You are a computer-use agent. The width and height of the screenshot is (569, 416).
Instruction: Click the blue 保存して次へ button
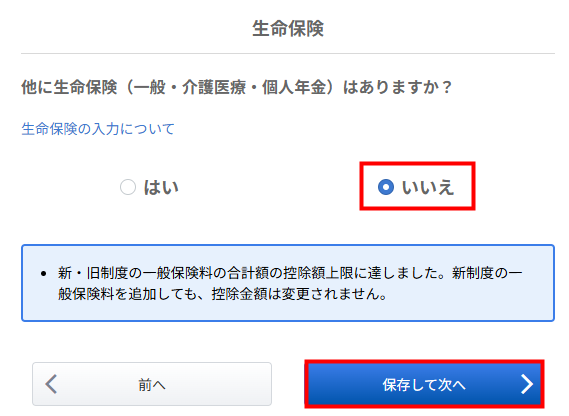click(x=424, y=384)
